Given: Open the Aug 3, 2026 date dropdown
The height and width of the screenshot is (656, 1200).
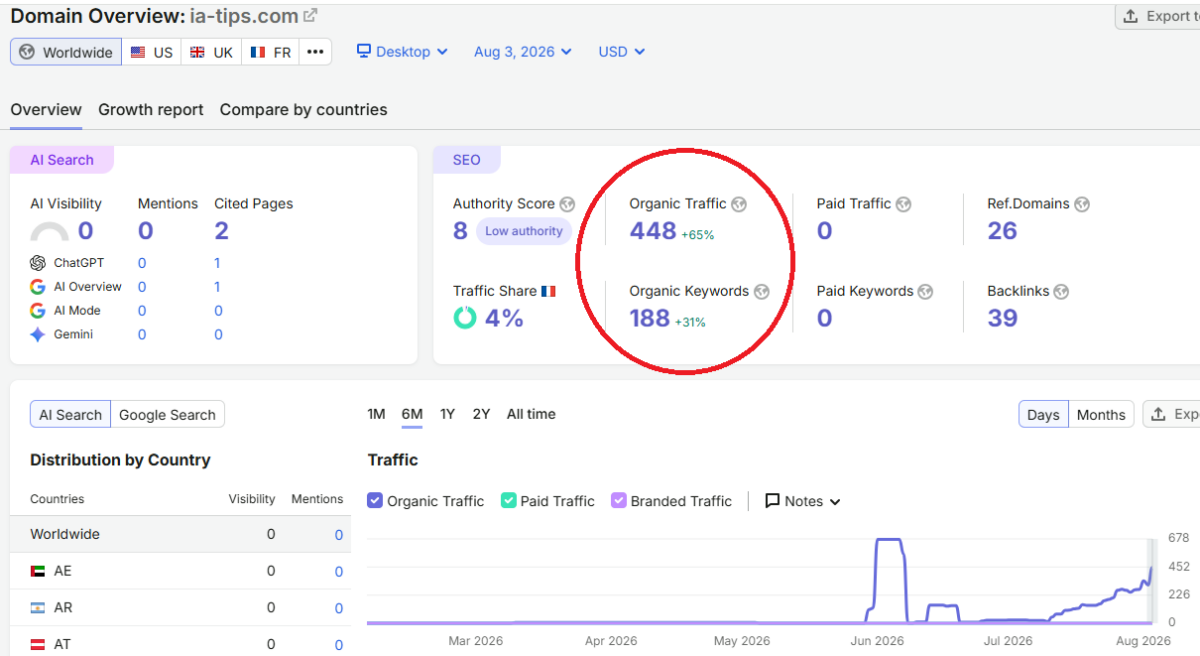Looking at the screenshot, I should pos(523,52).
